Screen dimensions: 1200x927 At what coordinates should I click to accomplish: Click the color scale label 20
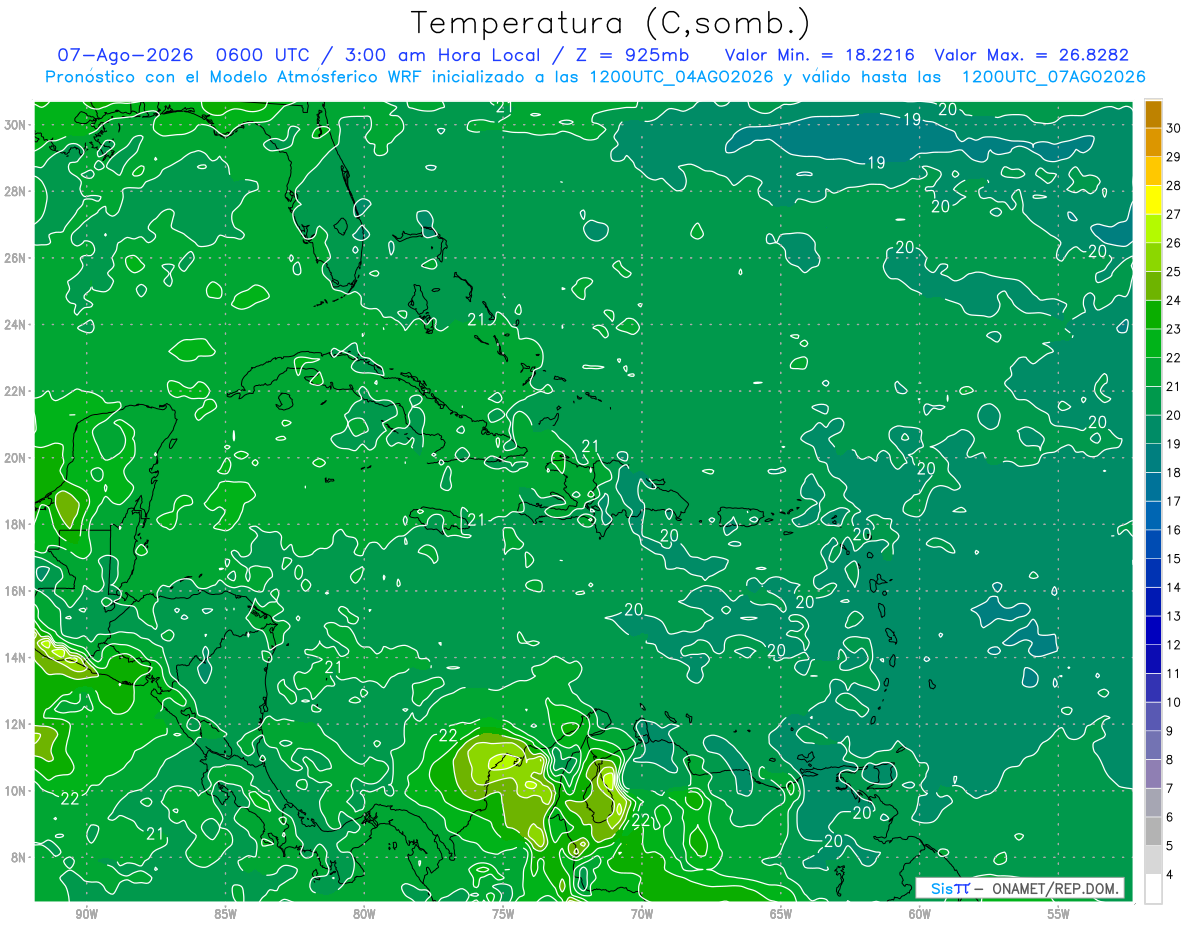pos(1174,415)
